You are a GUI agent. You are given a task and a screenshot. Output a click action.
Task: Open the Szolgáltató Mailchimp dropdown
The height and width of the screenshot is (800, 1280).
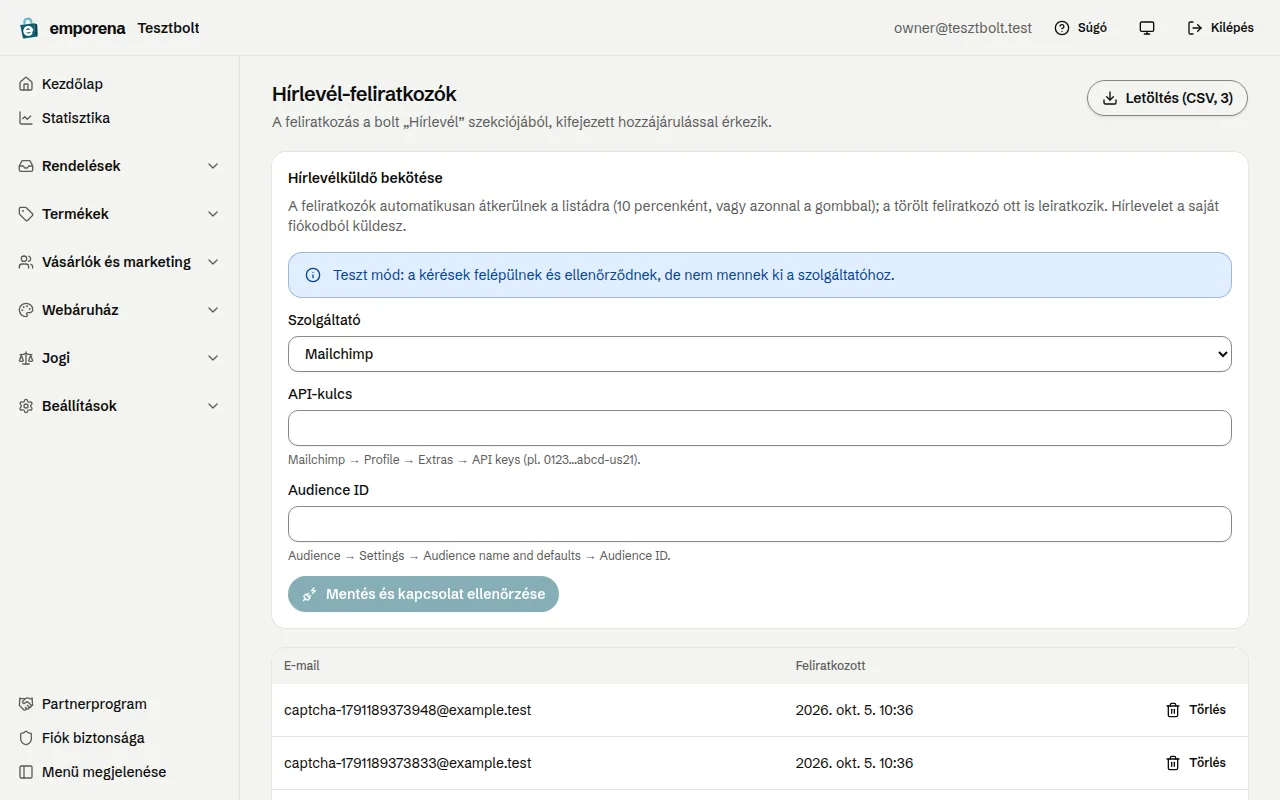click(760, 354)
